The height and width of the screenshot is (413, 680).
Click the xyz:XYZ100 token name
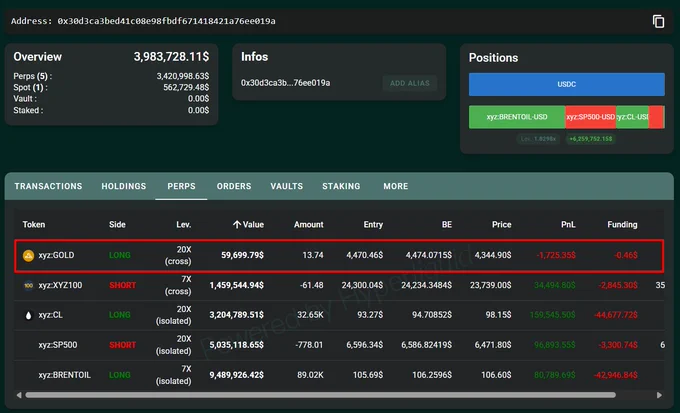[x=60, y=285]
